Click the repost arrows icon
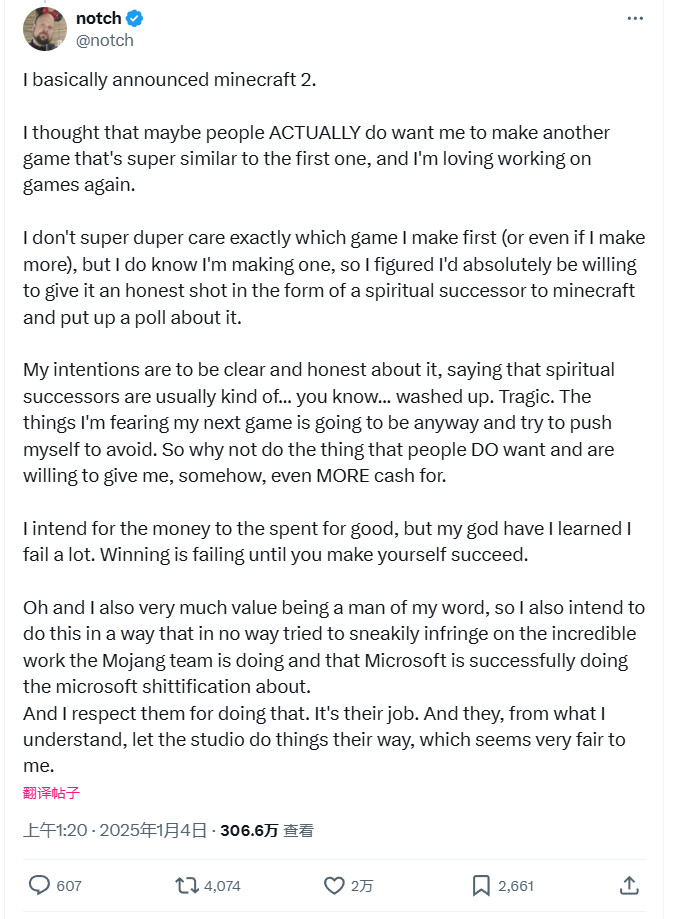This screenshot has height=919, width=683. click(186, 885)
